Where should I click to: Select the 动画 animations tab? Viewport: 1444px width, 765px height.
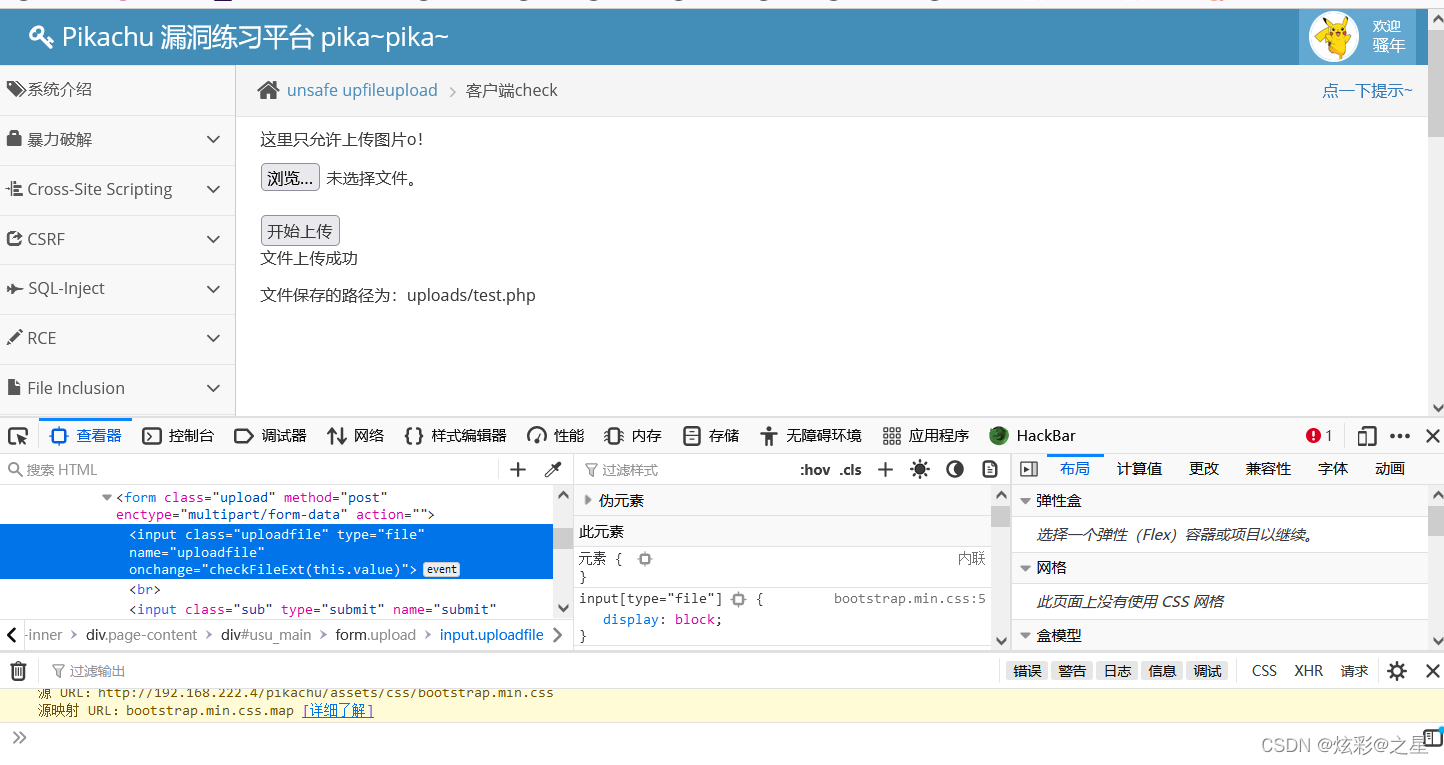pyautogui.click(x=1390, y=469)
